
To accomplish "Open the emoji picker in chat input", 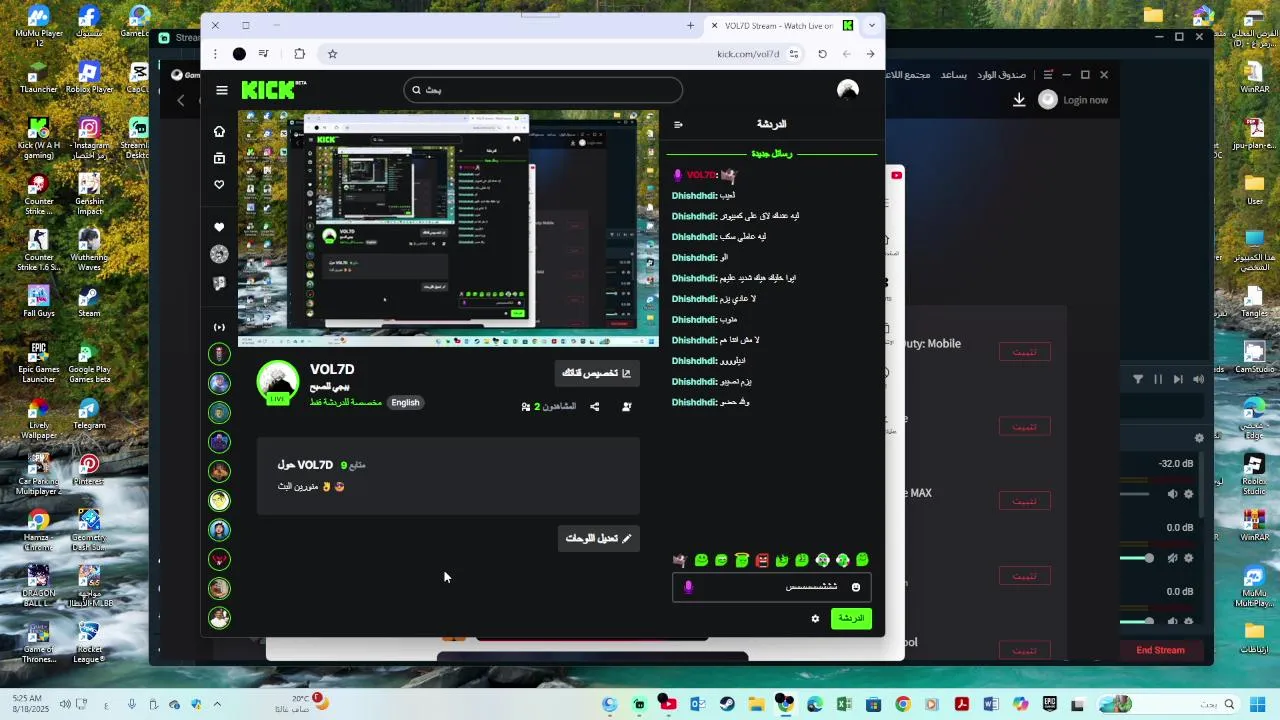I will [855, 587].
